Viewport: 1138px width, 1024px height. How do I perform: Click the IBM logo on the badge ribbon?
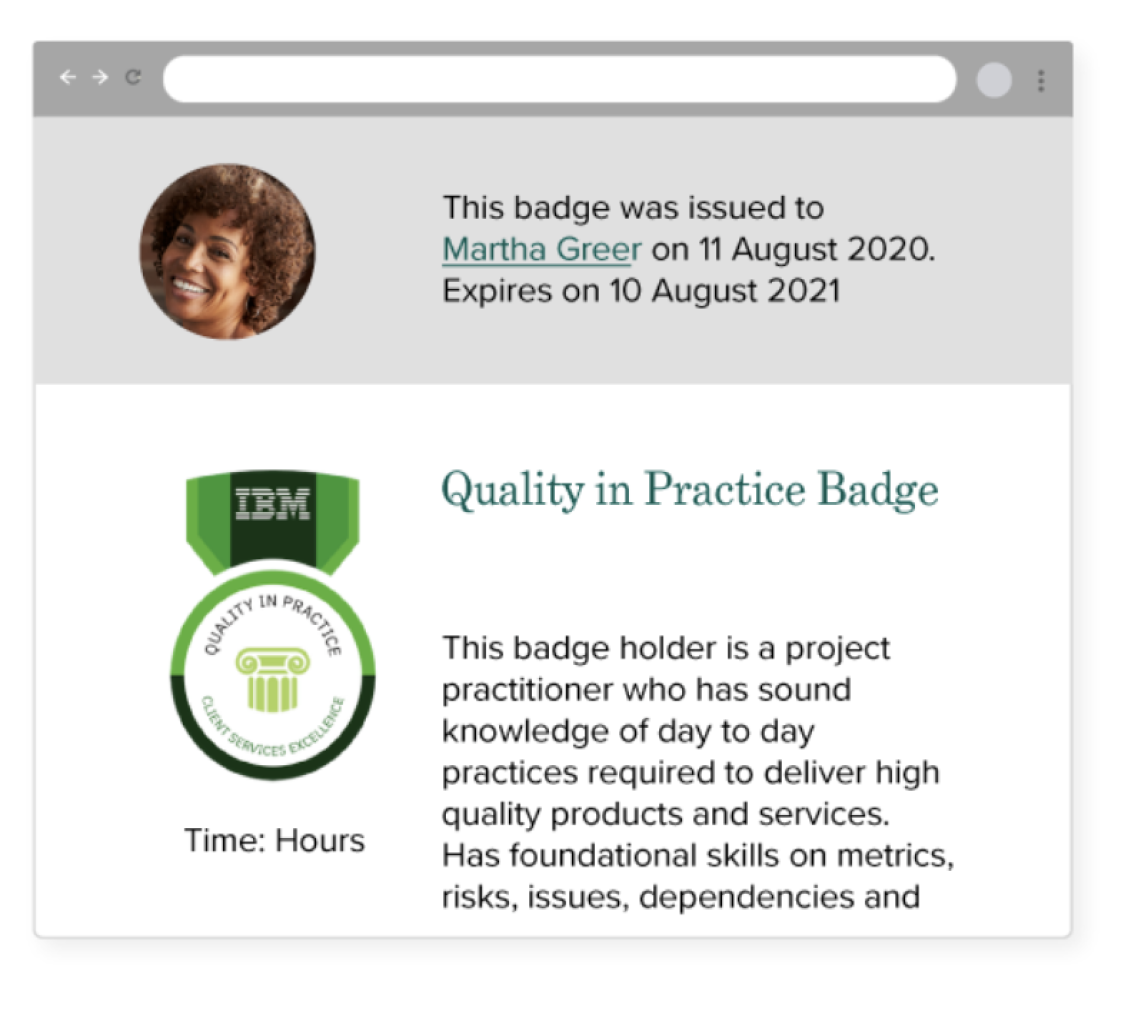[273, 504]
